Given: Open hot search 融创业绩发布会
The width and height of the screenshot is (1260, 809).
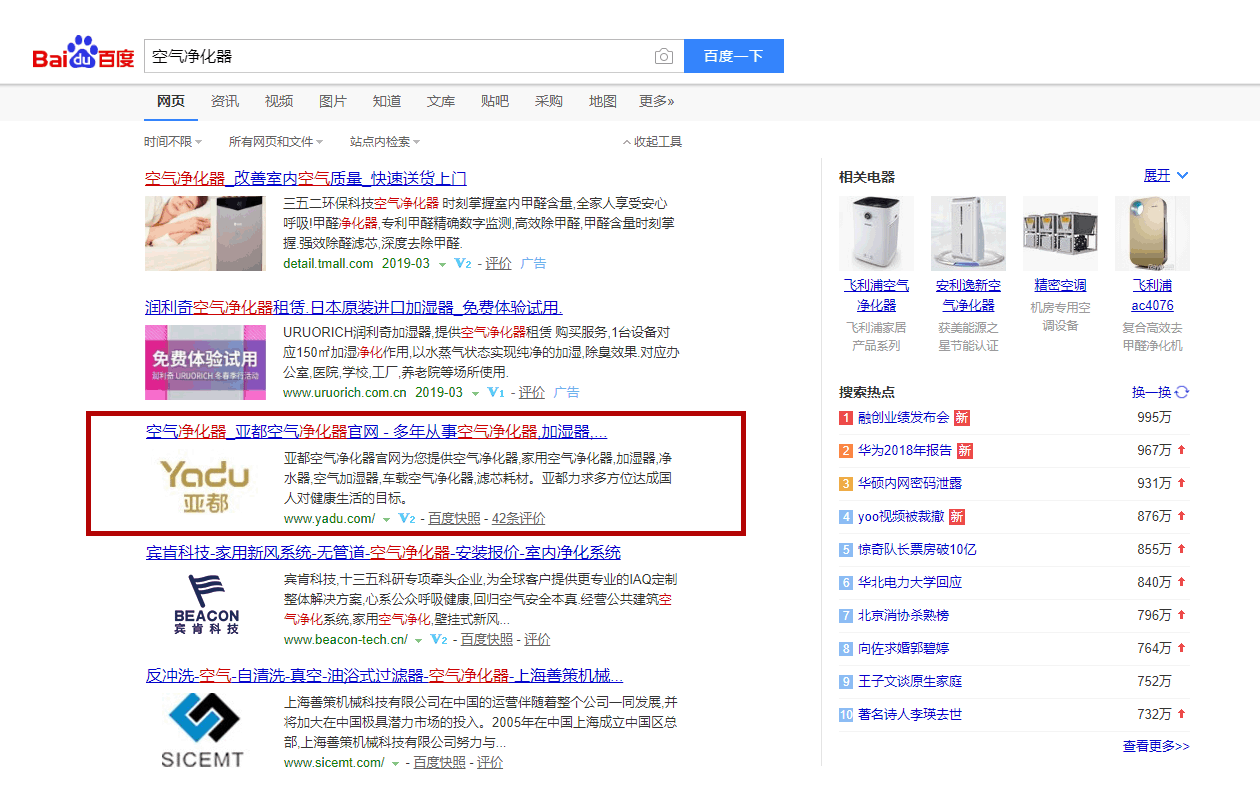Looking at the screenshot, I should click(x=903, y=418).
